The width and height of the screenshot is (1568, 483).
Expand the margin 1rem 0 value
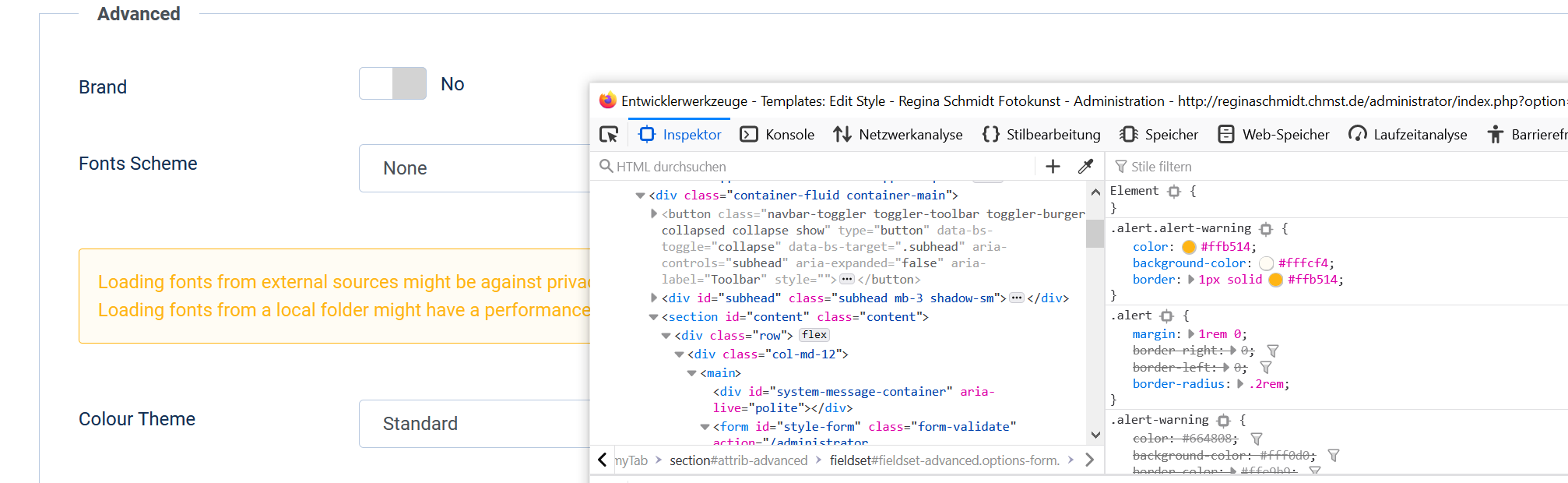(x=1191, y=334)
